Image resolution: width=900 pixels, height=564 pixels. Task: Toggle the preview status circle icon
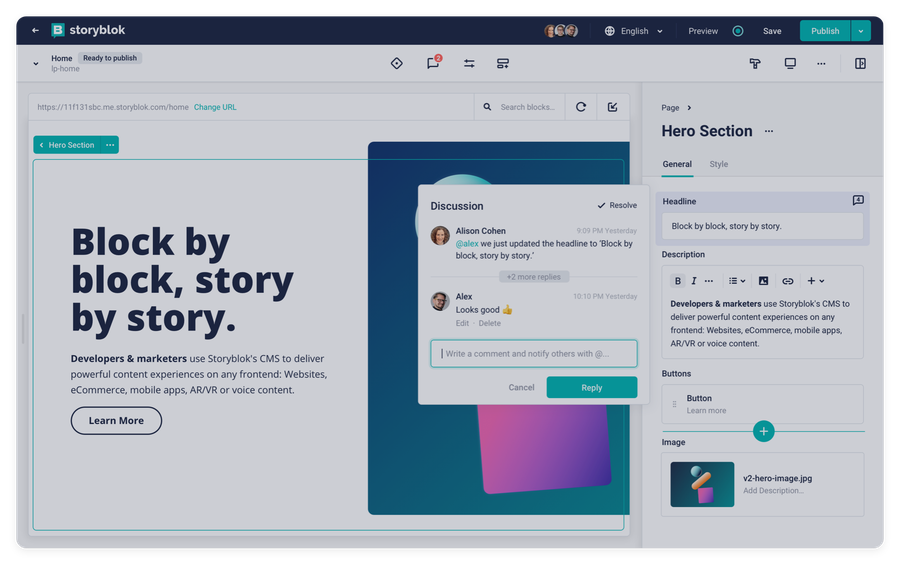(738, 31)
